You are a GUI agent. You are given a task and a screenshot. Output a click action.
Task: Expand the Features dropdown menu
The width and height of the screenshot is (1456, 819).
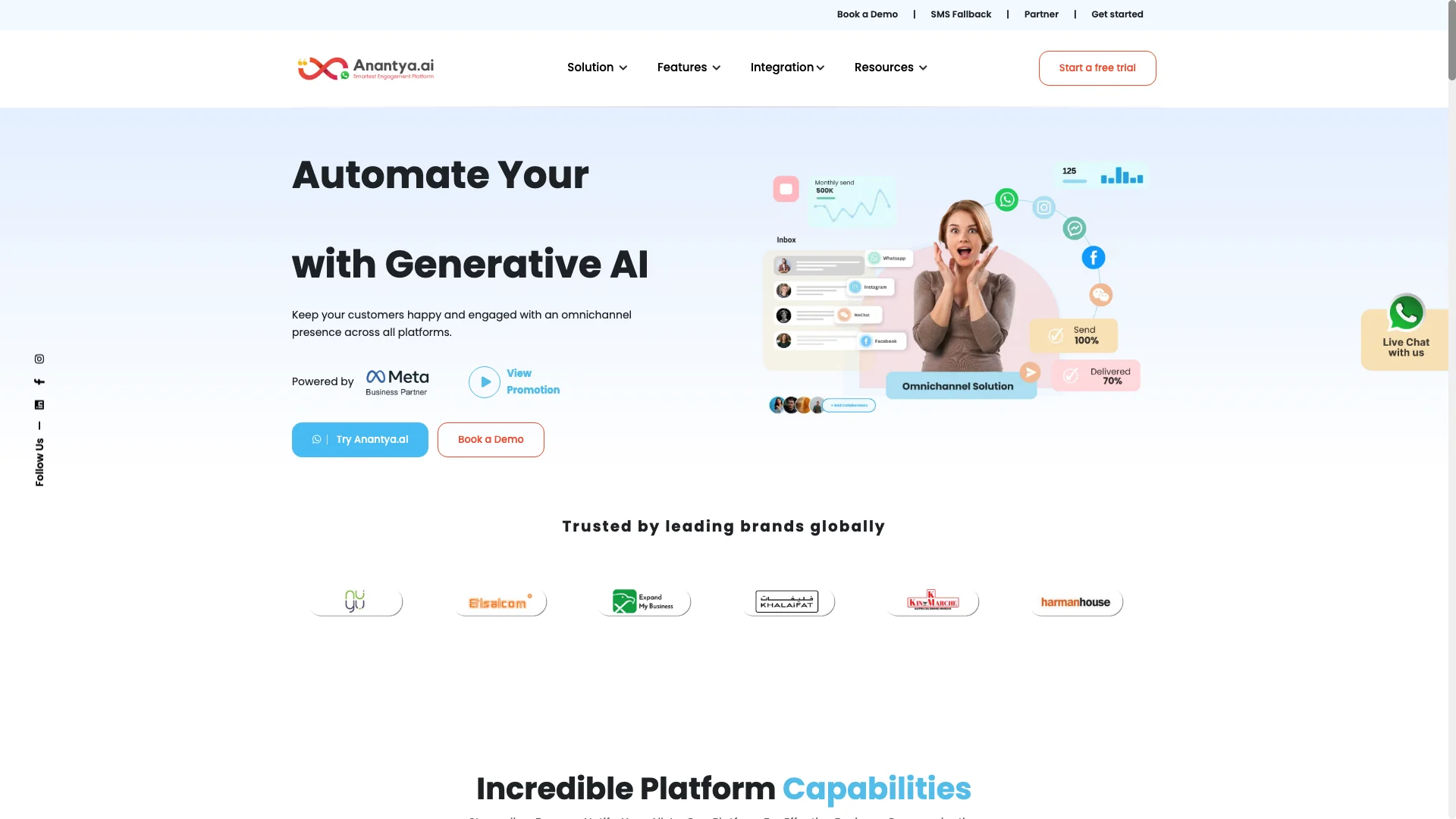(x=689, y=67)
